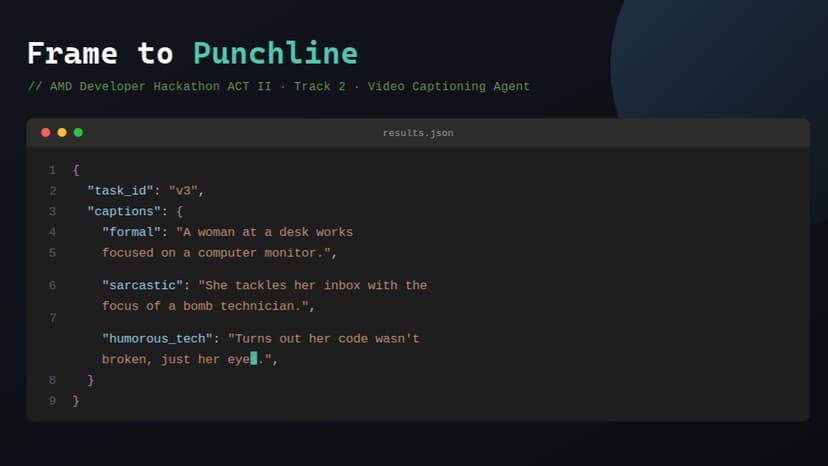
Task: Click line number 4 in the gutter
Action: click(x=52, y=232)
